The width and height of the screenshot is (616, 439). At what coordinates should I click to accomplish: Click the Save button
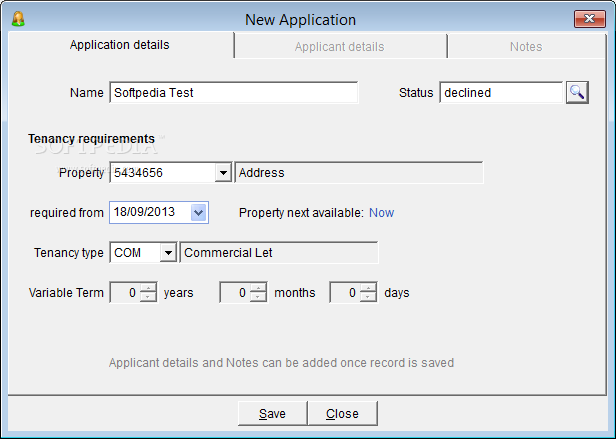(x=272, y=413)
